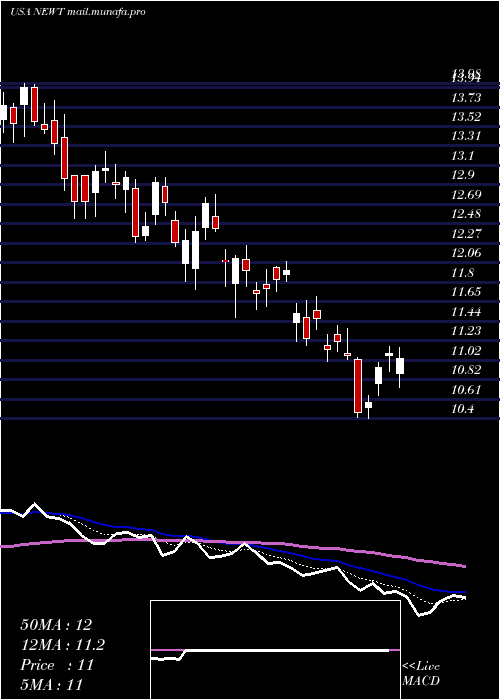Select the 13.52 price axis label
Screen dimensions: 500x700
(467, 117)
